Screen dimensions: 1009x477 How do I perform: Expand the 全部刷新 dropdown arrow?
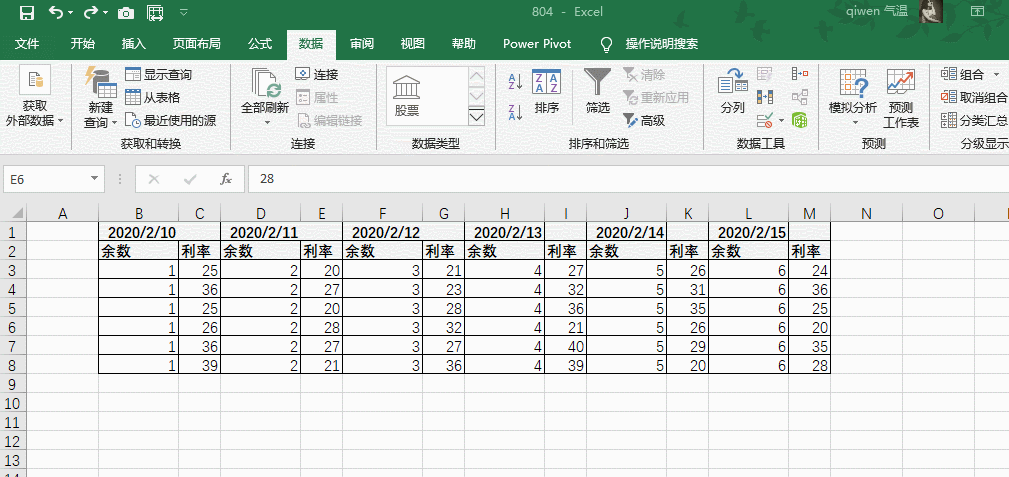[x=267, y=122]
